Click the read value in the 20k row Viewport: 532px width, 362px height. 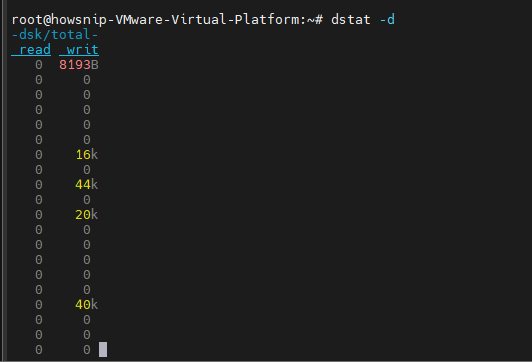click(39, 215)
